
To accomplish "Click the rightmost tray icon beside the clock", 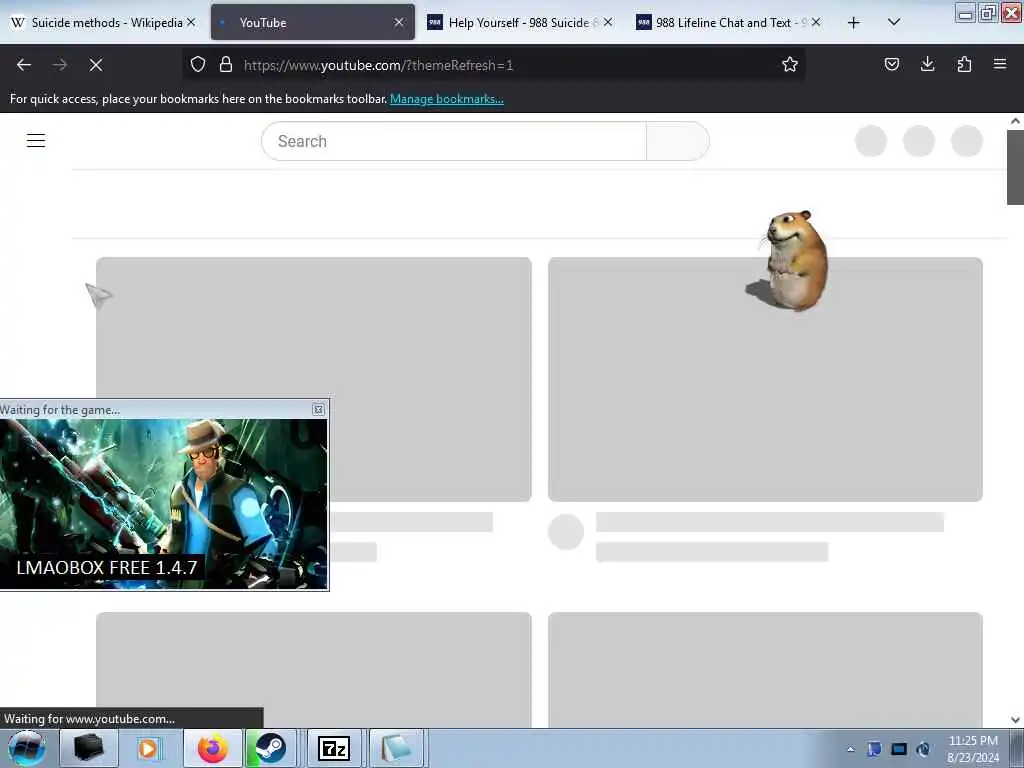I will tap(923, 749).
